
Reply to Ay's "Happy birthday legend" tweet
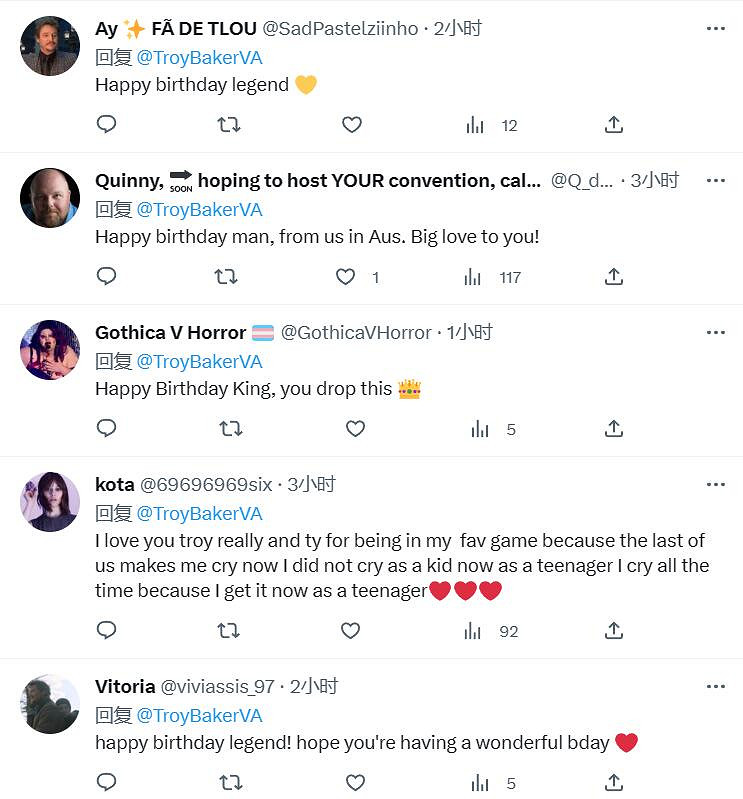pos(106,125)
